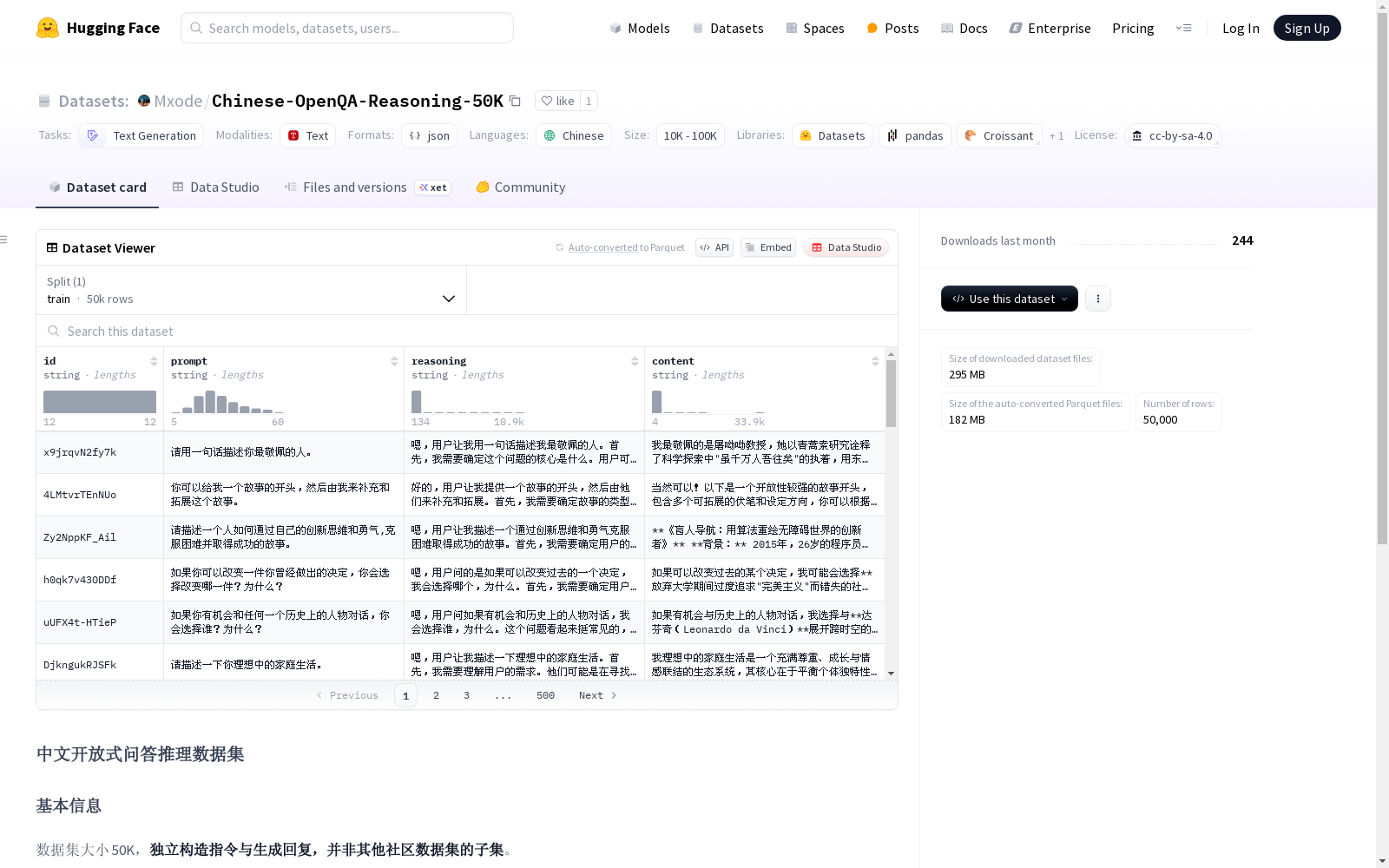Open Docs from top navigation
1389x868 pixels.
pos(964,28)
